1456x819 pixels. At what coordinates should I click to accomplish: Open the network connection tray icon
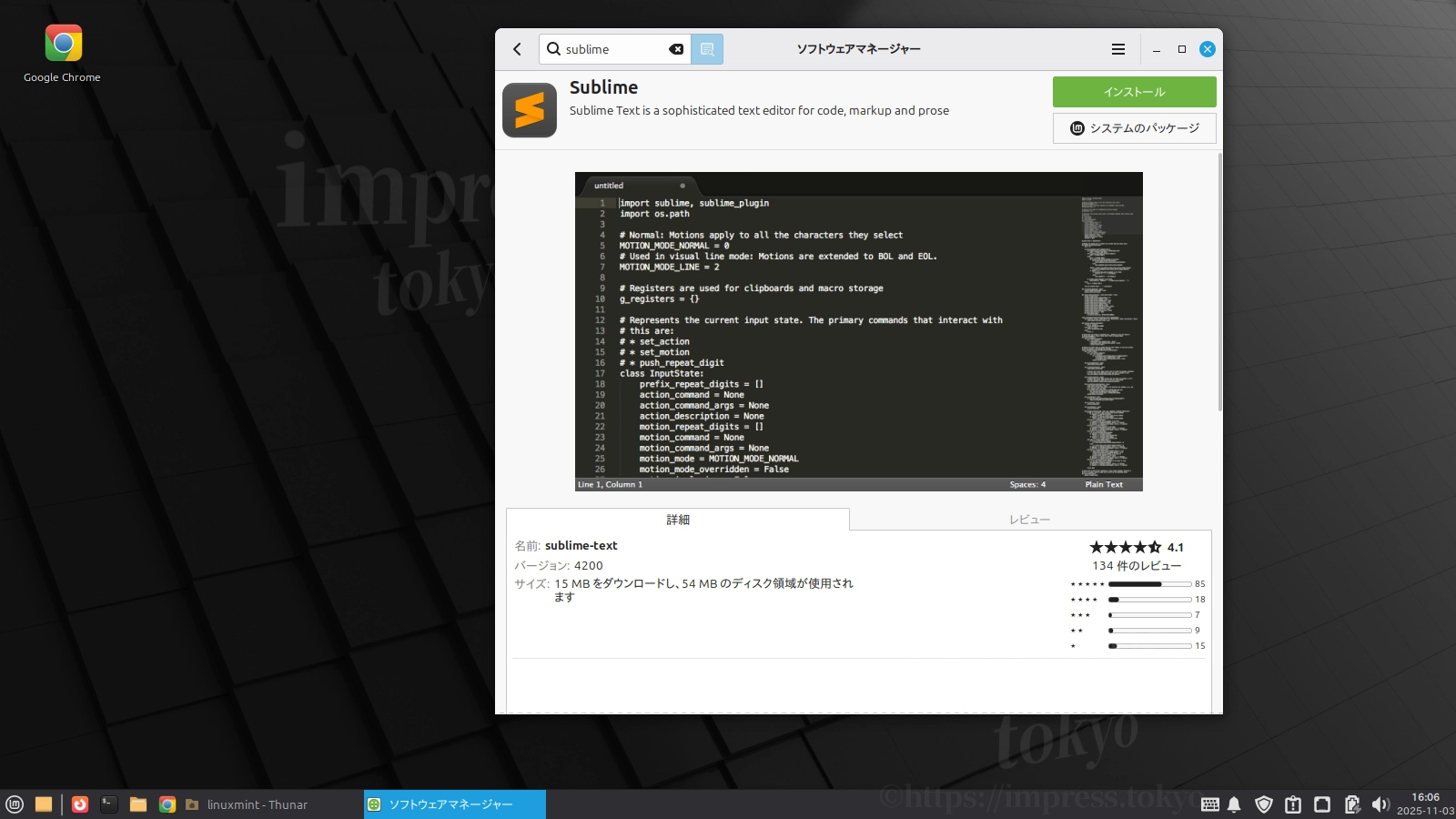1322,804
